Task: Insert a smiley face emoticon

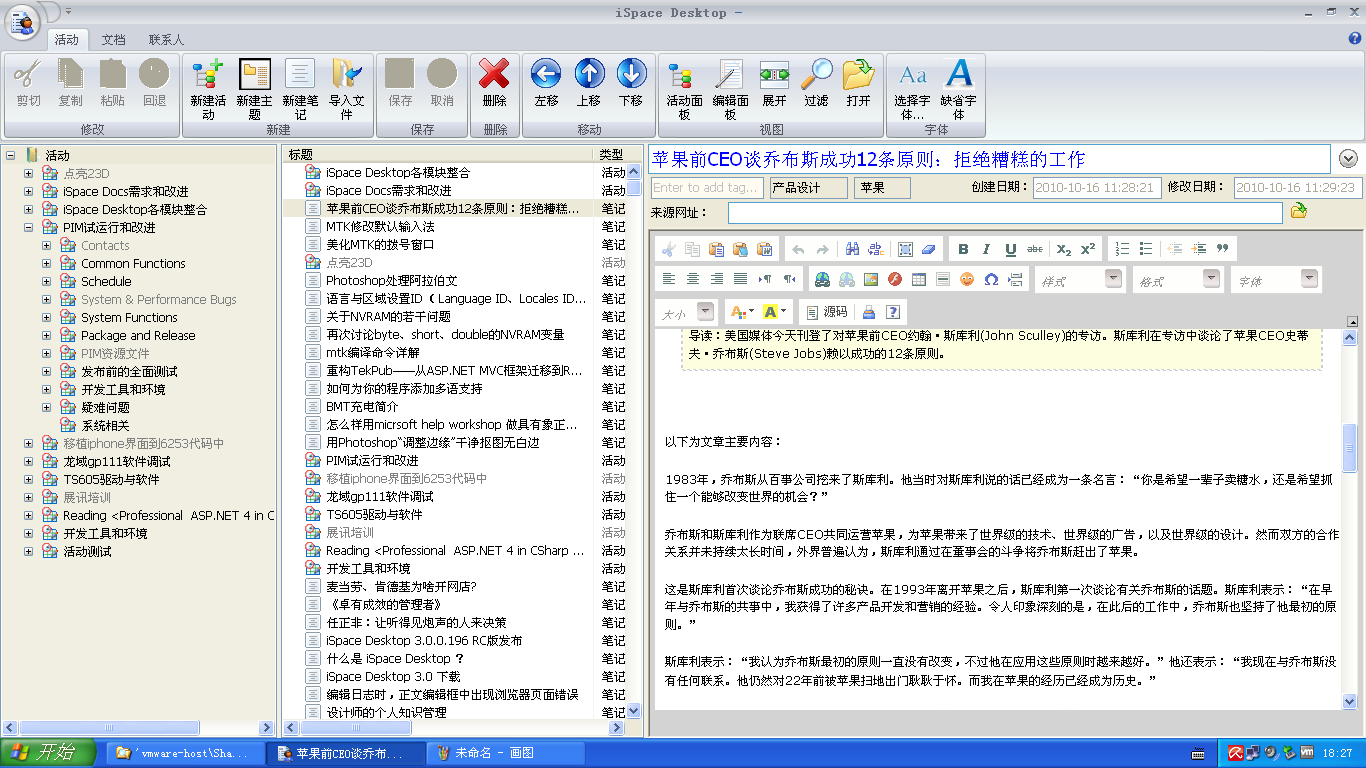Action: (x=967, y=279)
